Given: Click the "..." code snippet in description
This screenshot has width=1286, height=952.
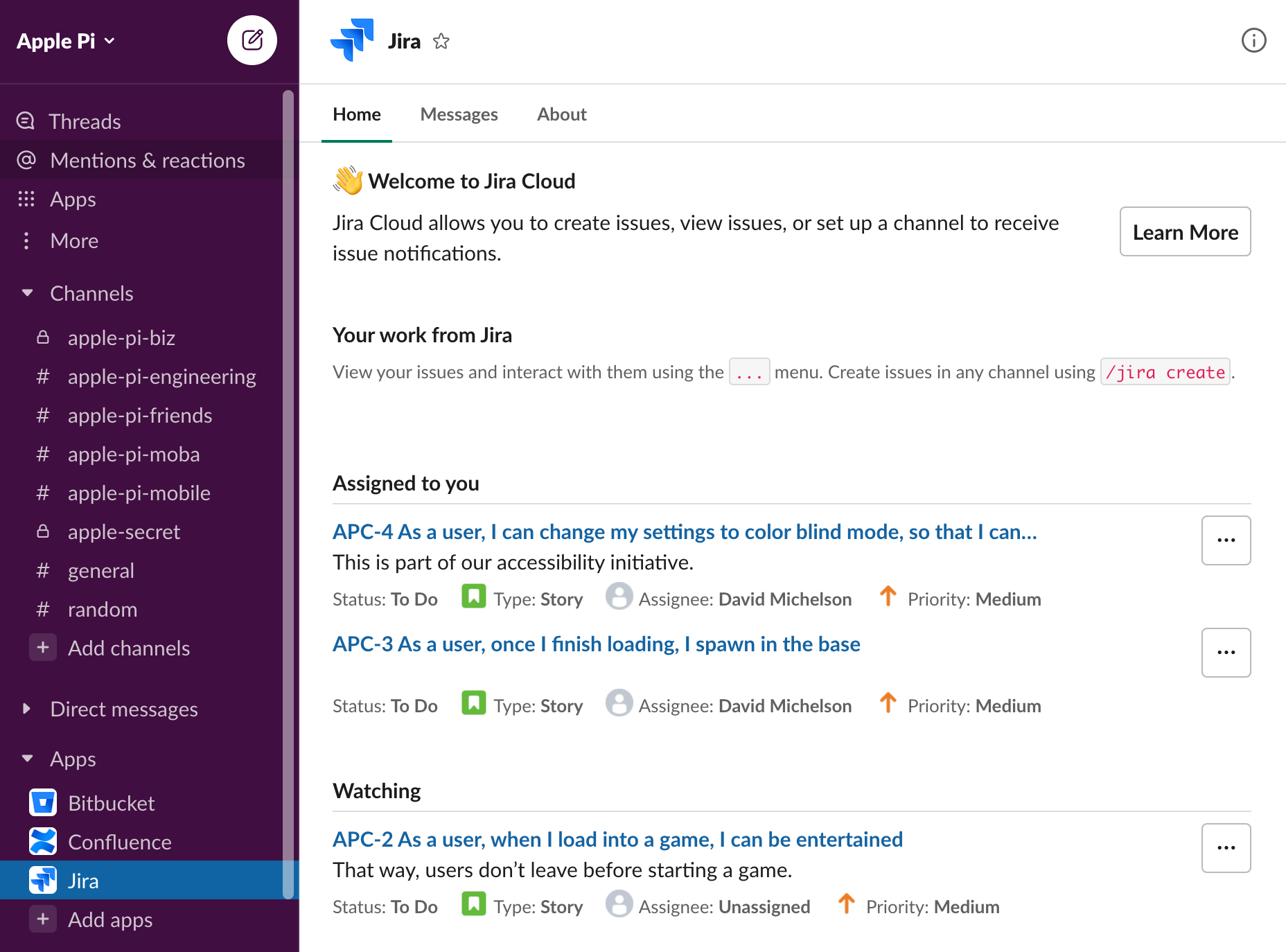Looking at the screenshot, I should click(749, 372).
